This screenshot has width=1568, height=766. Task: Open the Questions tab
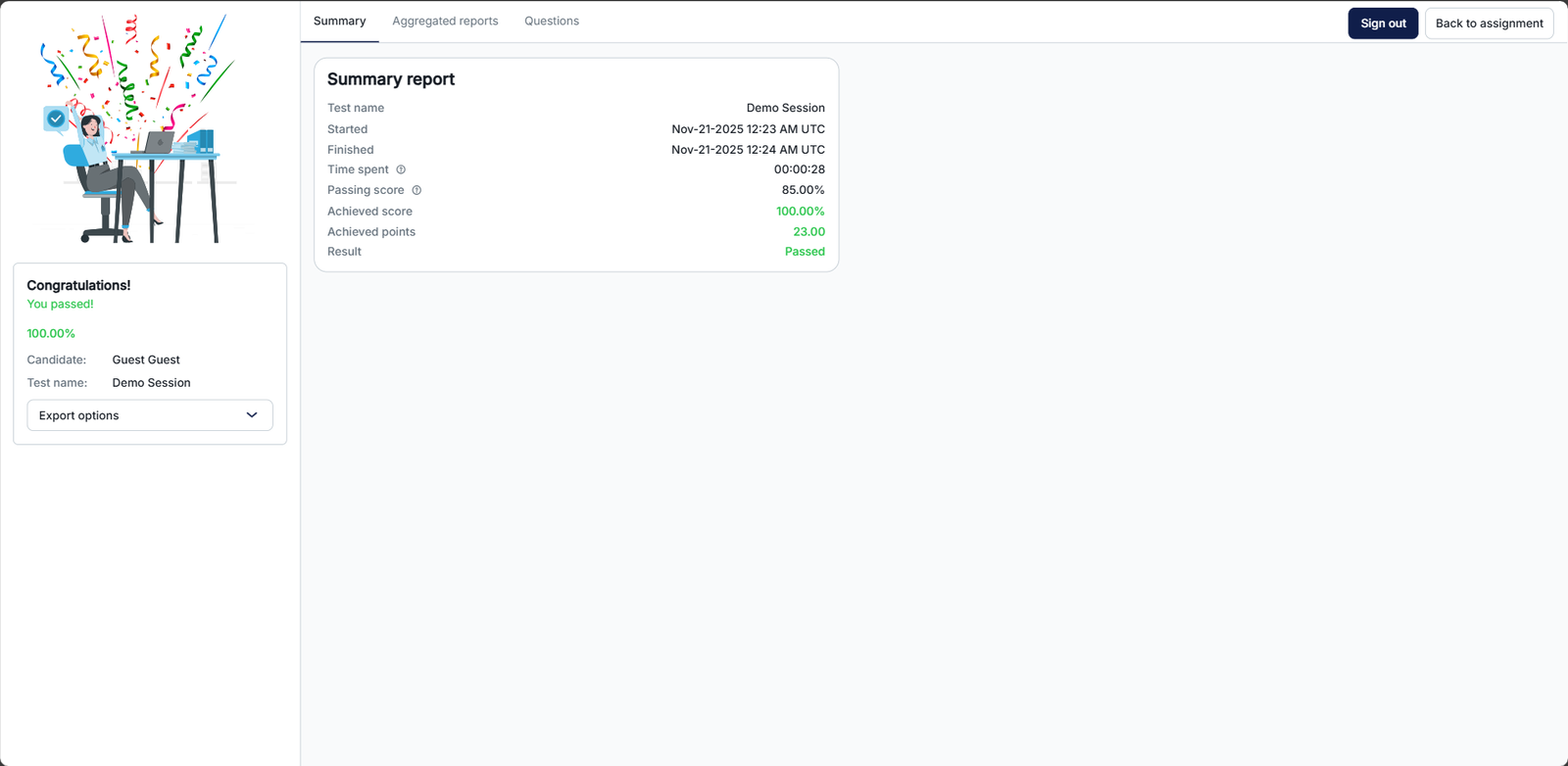(552, 21)
